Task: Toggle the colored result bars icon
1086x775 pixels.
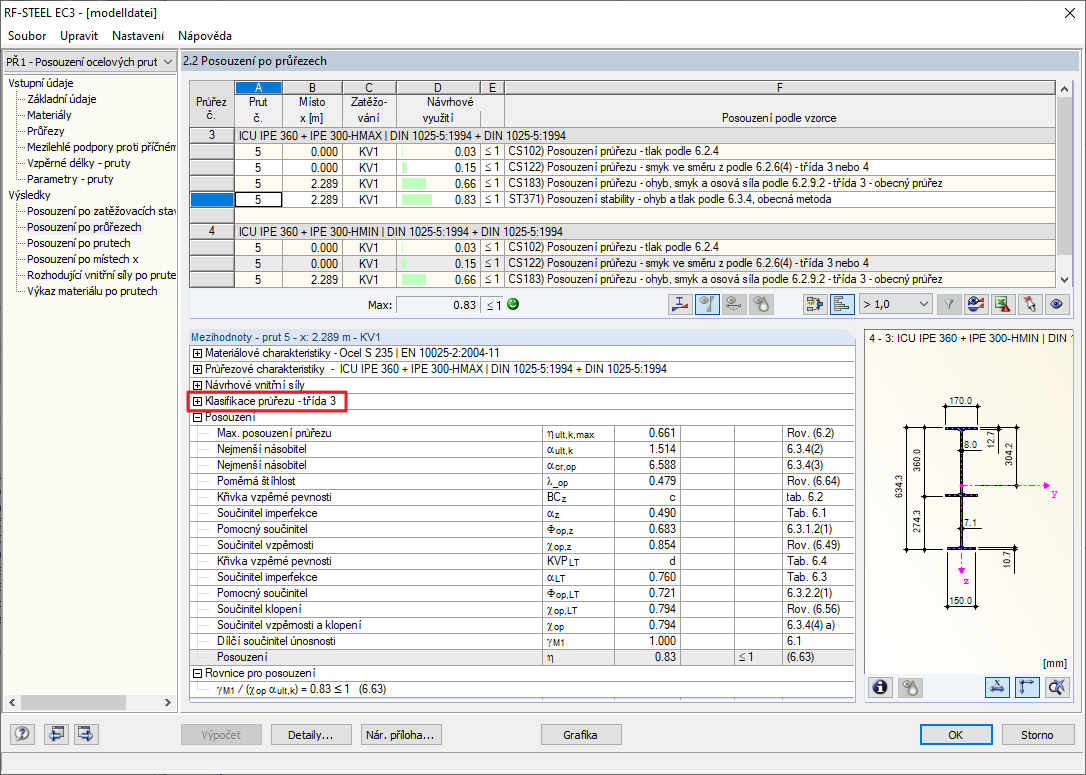Action: pyautogui.click(x=842, y=304)
